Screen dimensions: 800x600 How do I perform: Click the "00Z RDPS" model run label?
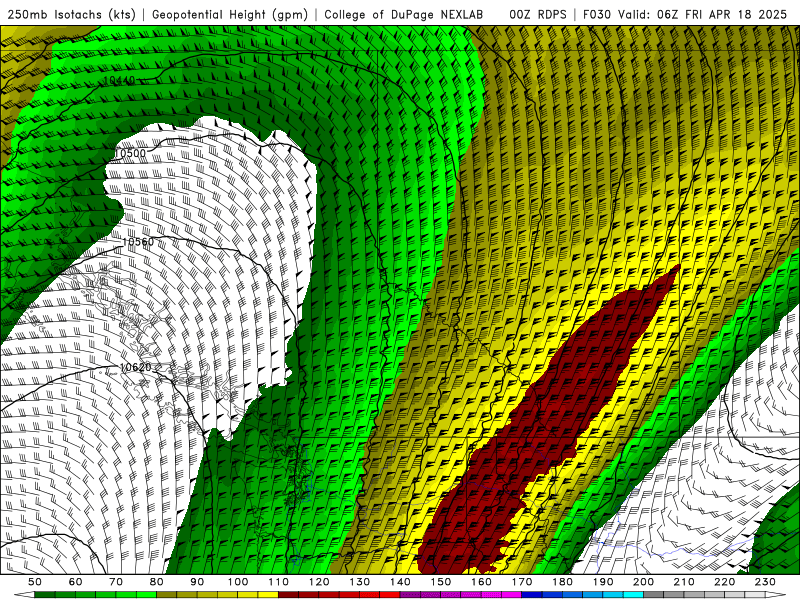coord(537,14)
